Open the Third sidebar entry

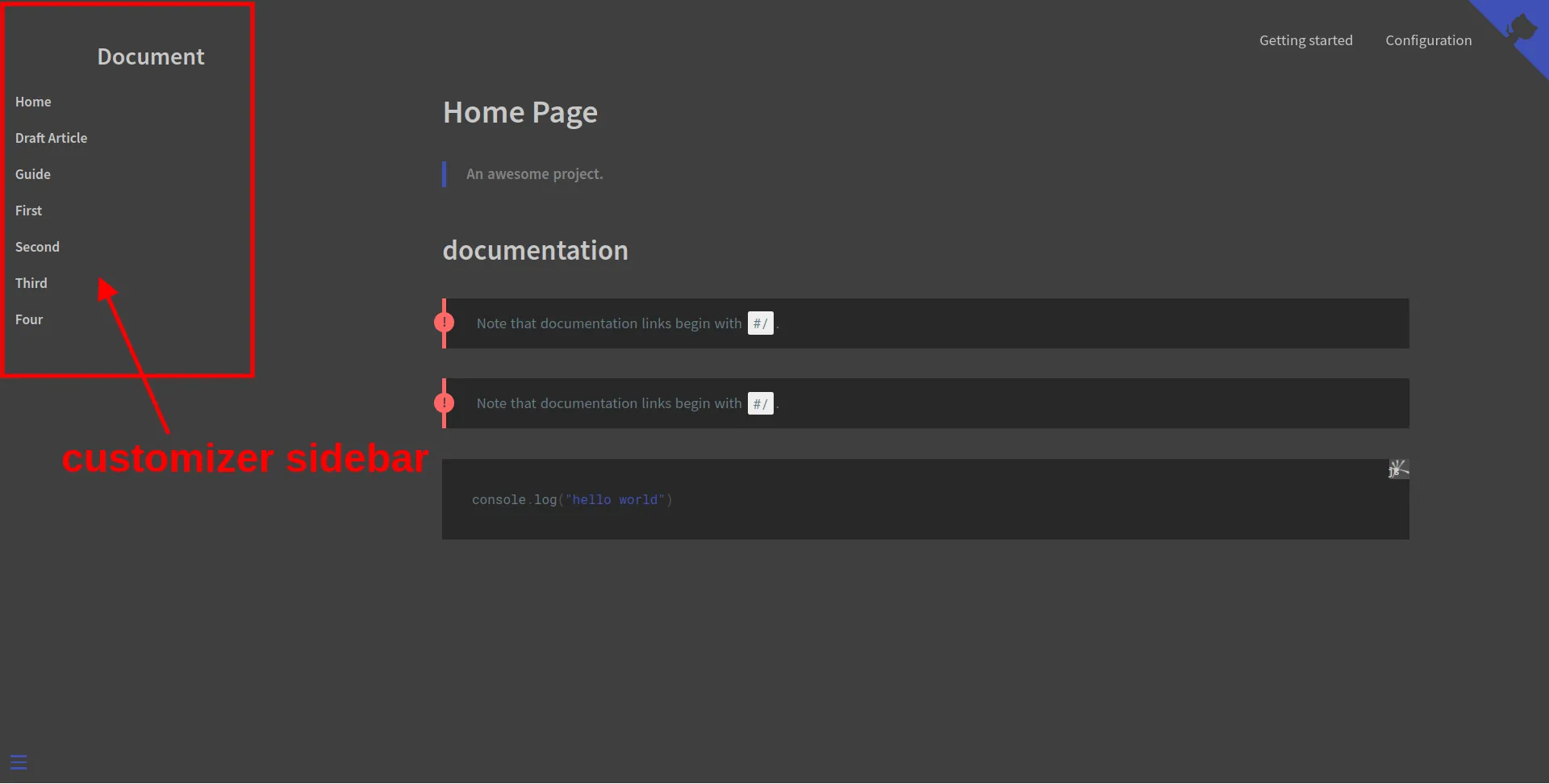coord(31,283)
